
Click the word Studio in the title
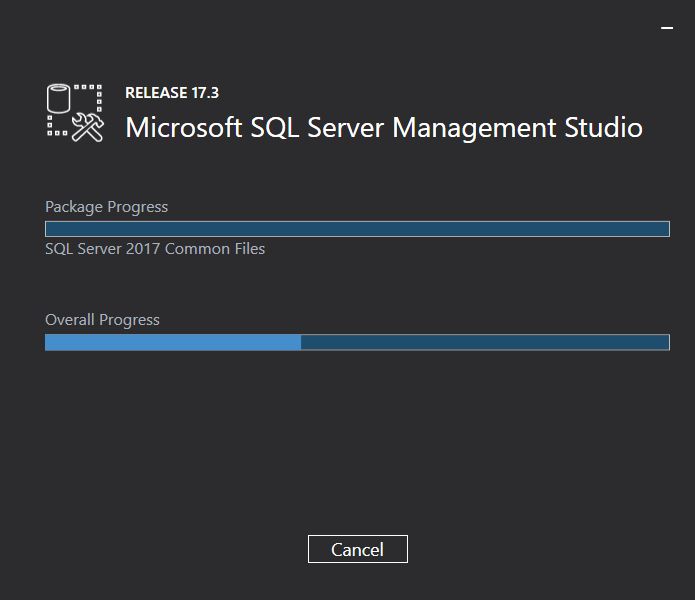tap(601, 128)
